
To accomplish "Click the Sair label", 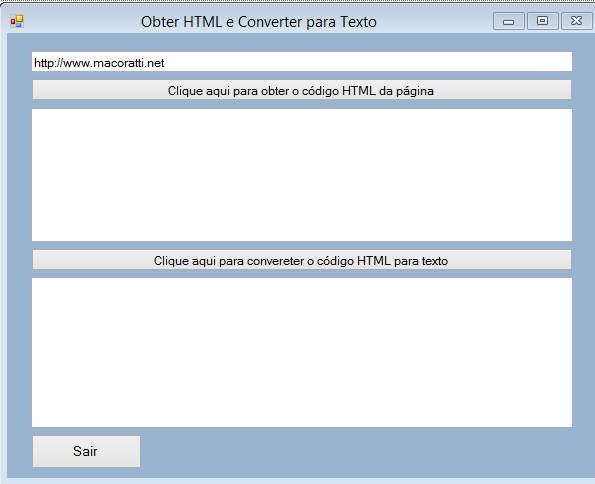I will click(85, 451).
